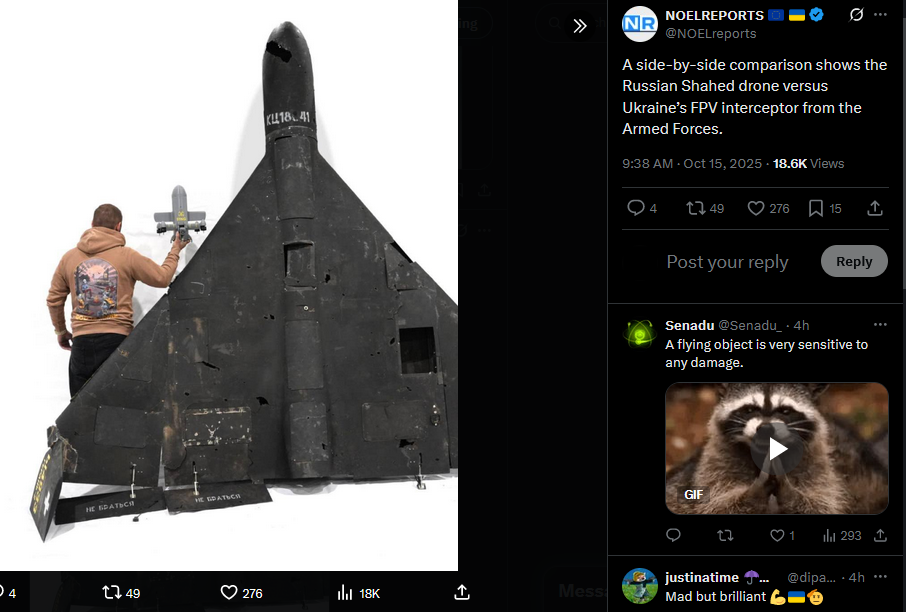The height and width of the screenshot is (612, 906).
Task: Click the Post your reply field
Action: point(727,262)
